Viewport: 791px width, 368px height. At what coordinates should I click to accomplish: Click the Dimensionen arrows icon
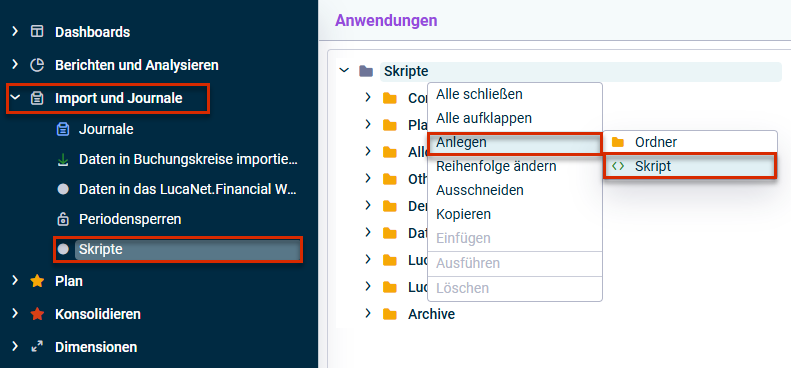[x=37, y=347]
